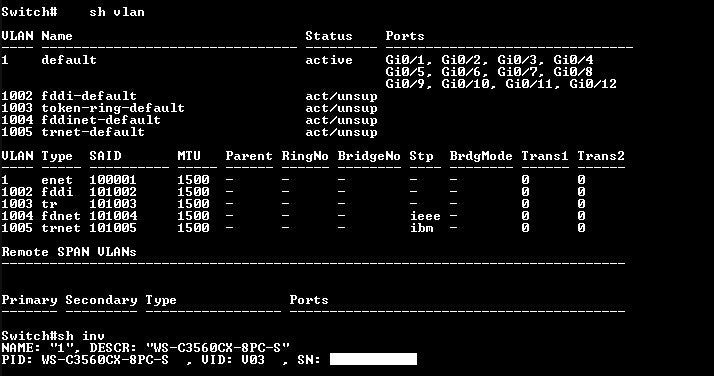Click 'act/unsup' status of trnet-default
The width and height of the screenshot is (714, 376).
(x=342, y=132)
